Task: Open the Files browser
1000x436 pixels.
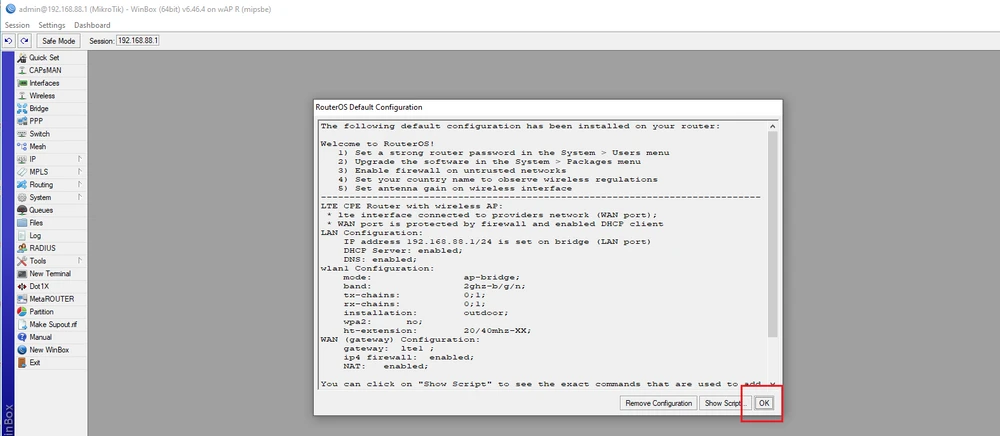Action: point(36,223)
